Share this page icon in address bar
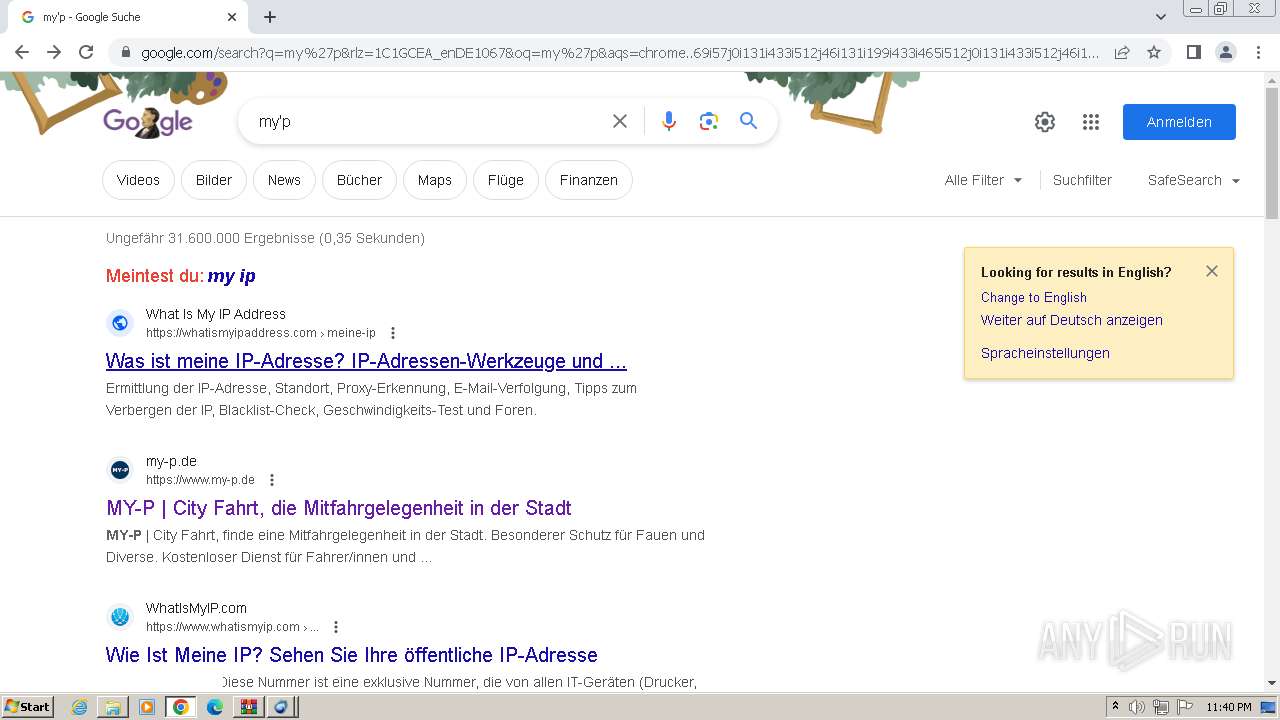 pos(1122,52)
